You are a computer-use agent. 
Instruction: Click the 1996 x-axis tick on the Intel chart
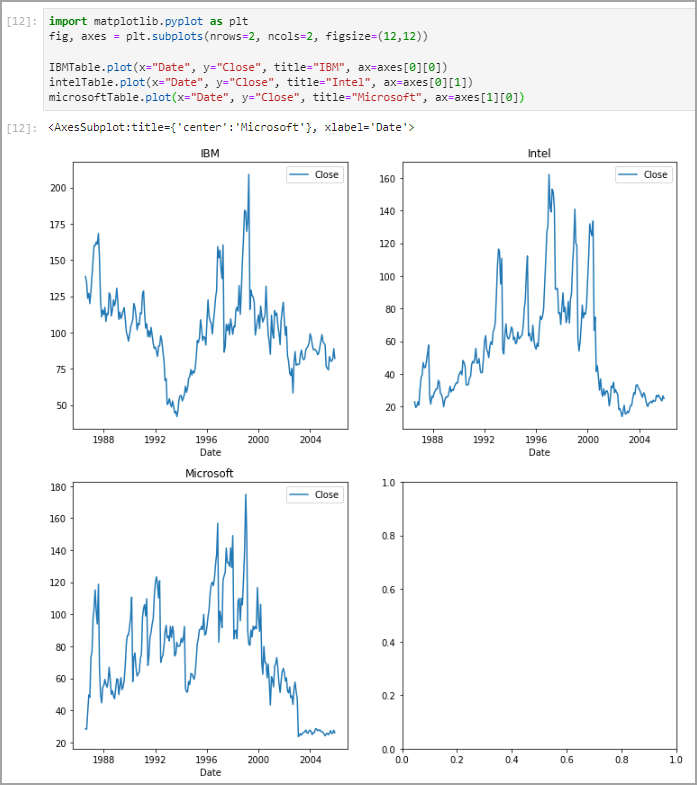click(536, 440)
